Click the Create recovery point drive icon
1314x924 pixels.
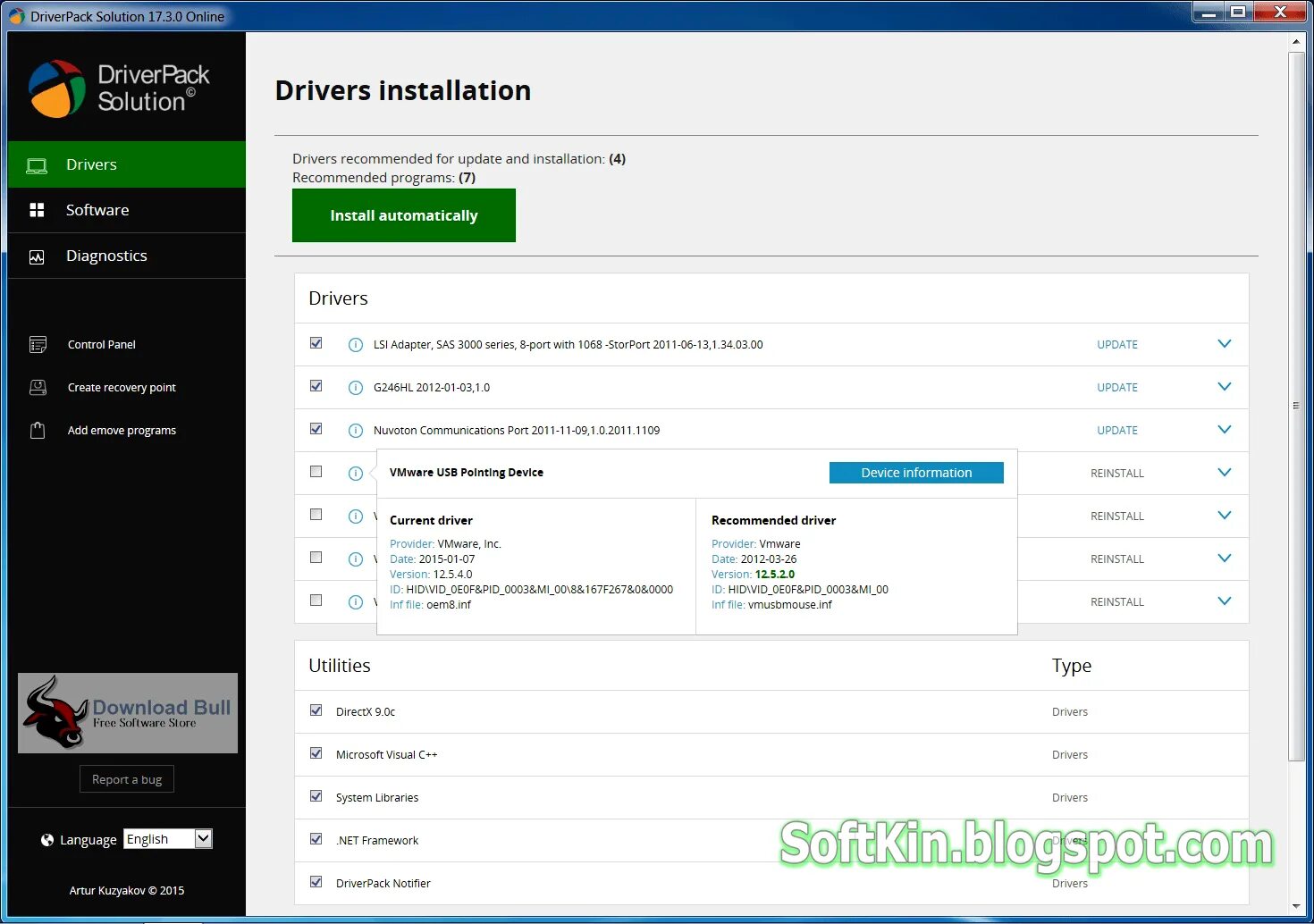[x=38, y=388]
